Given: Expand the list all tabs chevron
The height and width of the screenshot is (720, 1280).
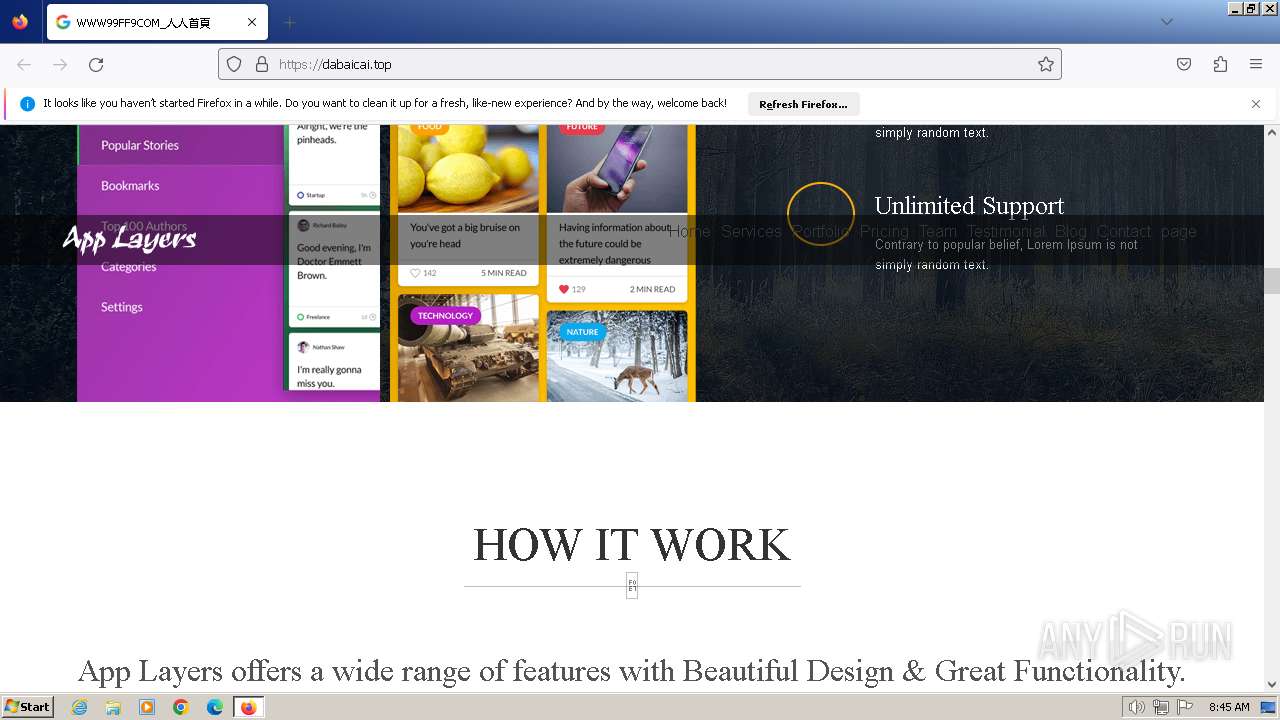Looking at the screenshot, I should pyautogui.click(x=1166, y=22).
